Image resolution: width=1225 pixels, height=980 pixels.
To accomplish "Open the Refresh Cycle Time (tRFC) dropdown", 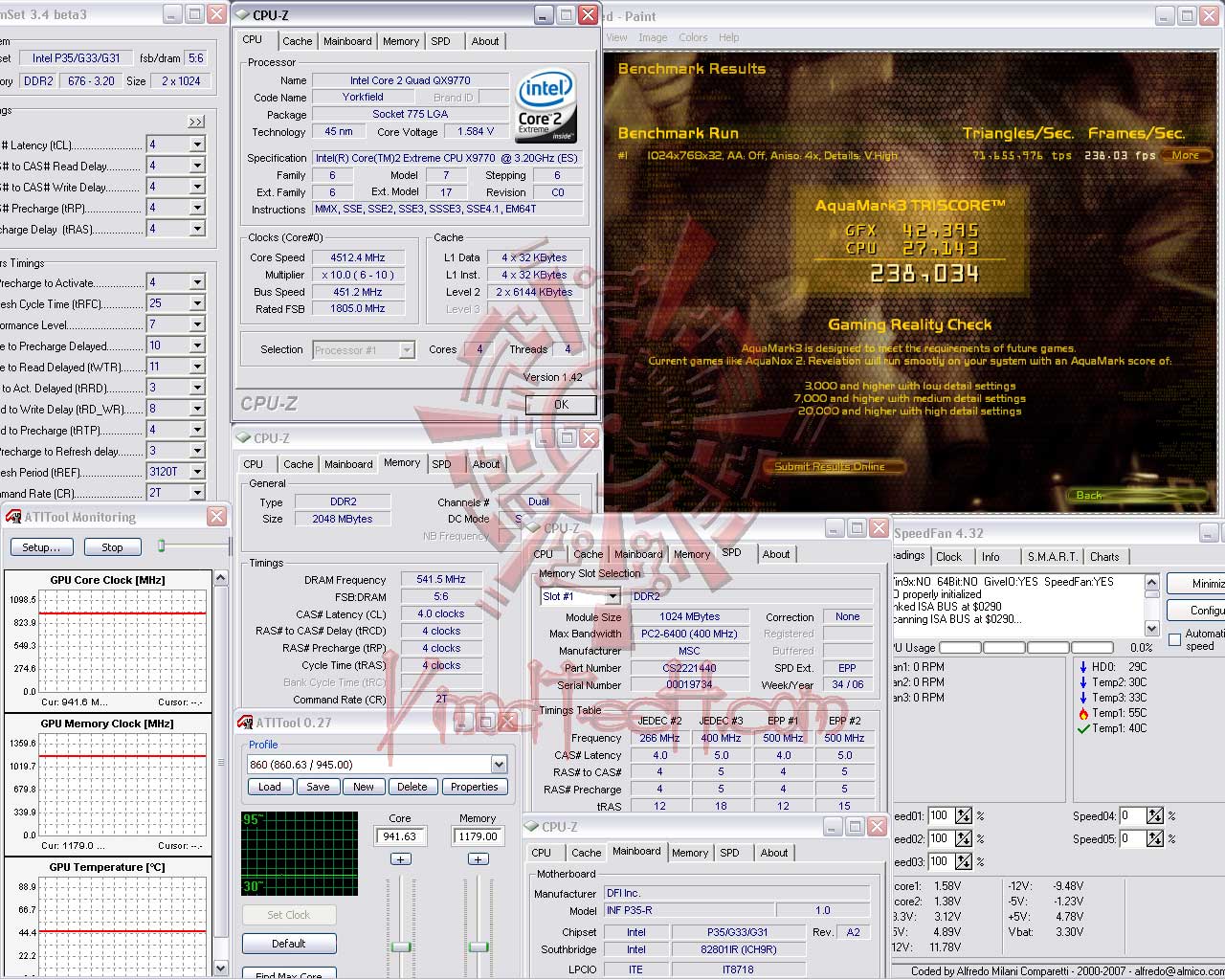I will coord(197,303).
